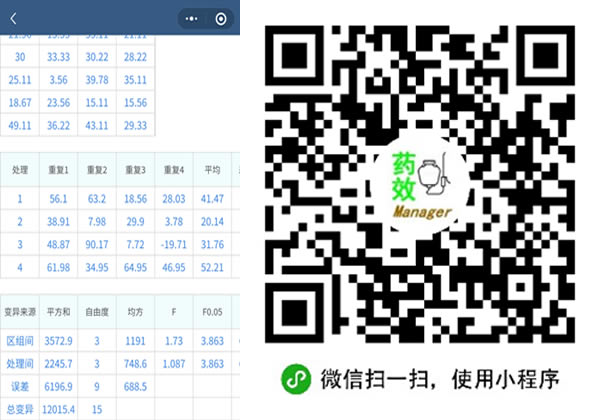This screenshot has height=420, width=600.
Task: Click the average value 41.47
Action: coord(212,199)
